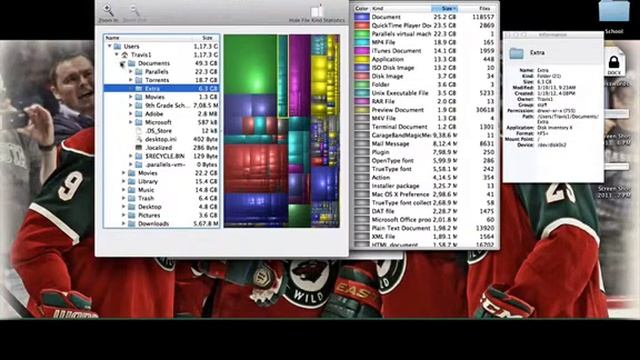Image resolution: width=640 pixels, height=360 pixels.
Task: Click the large red treemap block
Action: point(256,168)
